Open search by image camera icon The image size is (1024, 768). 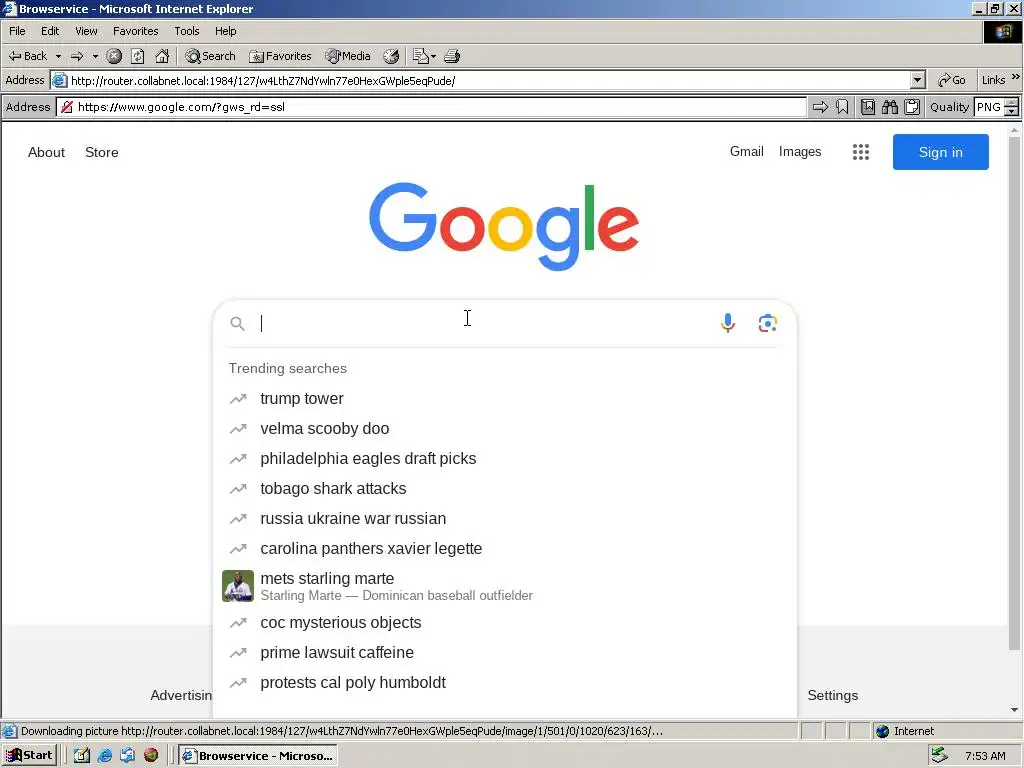click(x=767, y=323)
